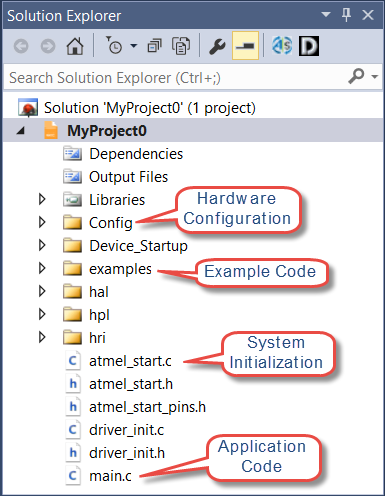Screen dimensions: 385x496
Task: Select the Dependencies item
Action: (136, 154)
